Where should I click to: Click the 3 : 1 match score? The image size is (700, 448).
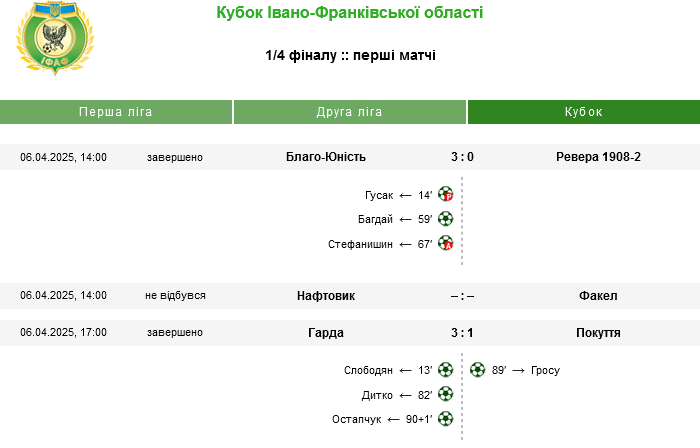[x=462, y=333]
